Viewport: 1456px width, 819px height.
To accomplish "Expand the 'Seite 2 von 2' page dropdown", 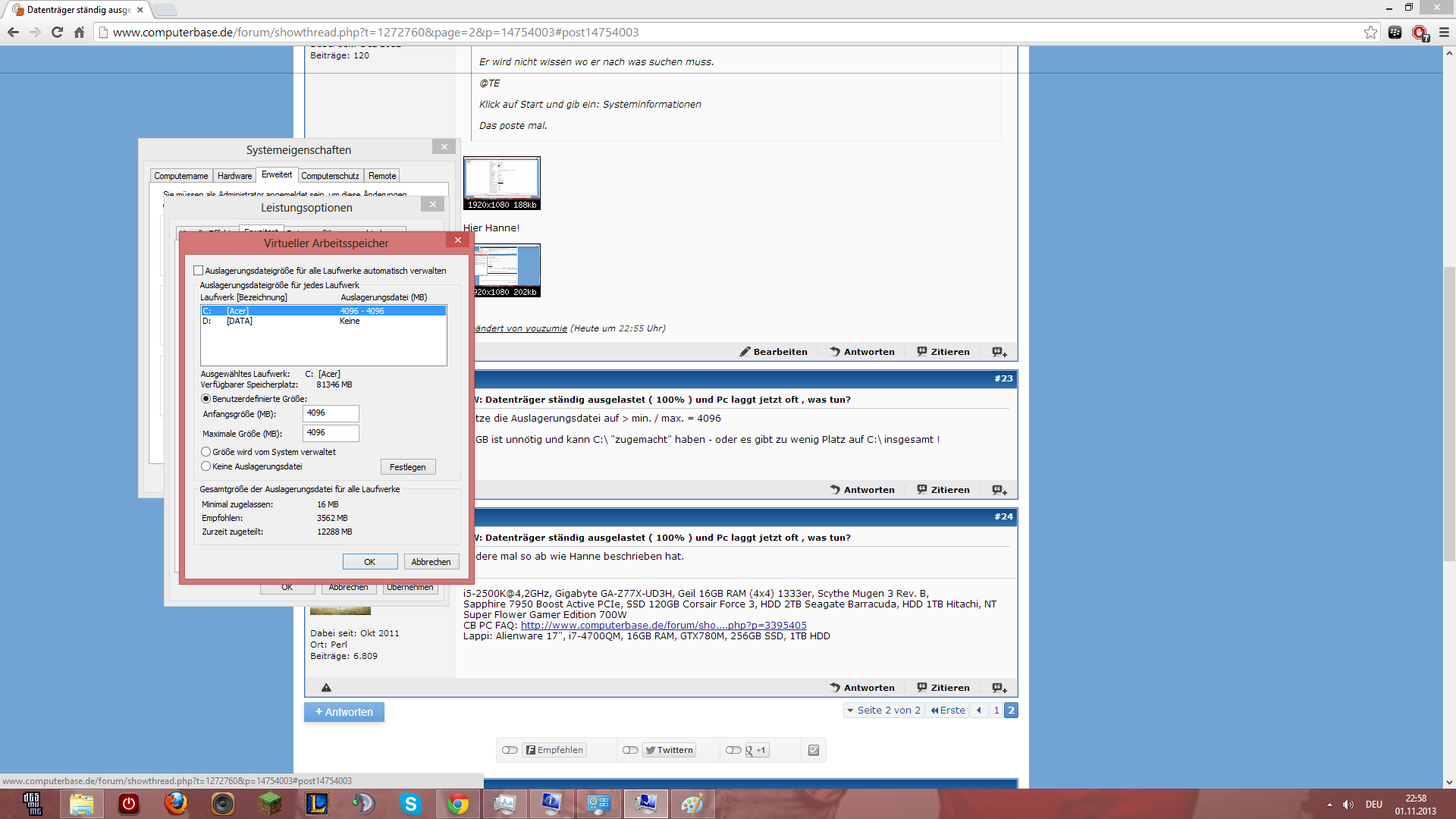I will [883, 711].
